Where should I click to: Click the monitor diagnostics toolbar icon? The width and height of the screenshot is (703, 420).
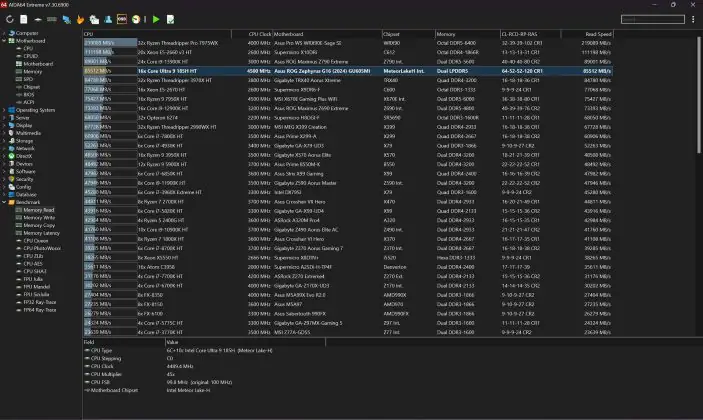click(94, 19)
